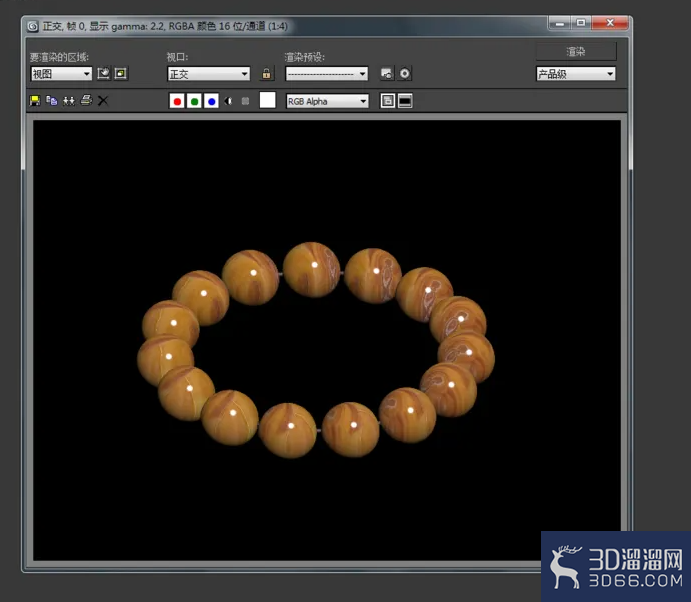Toggle UI frame display icon

[x=405, y=101]
